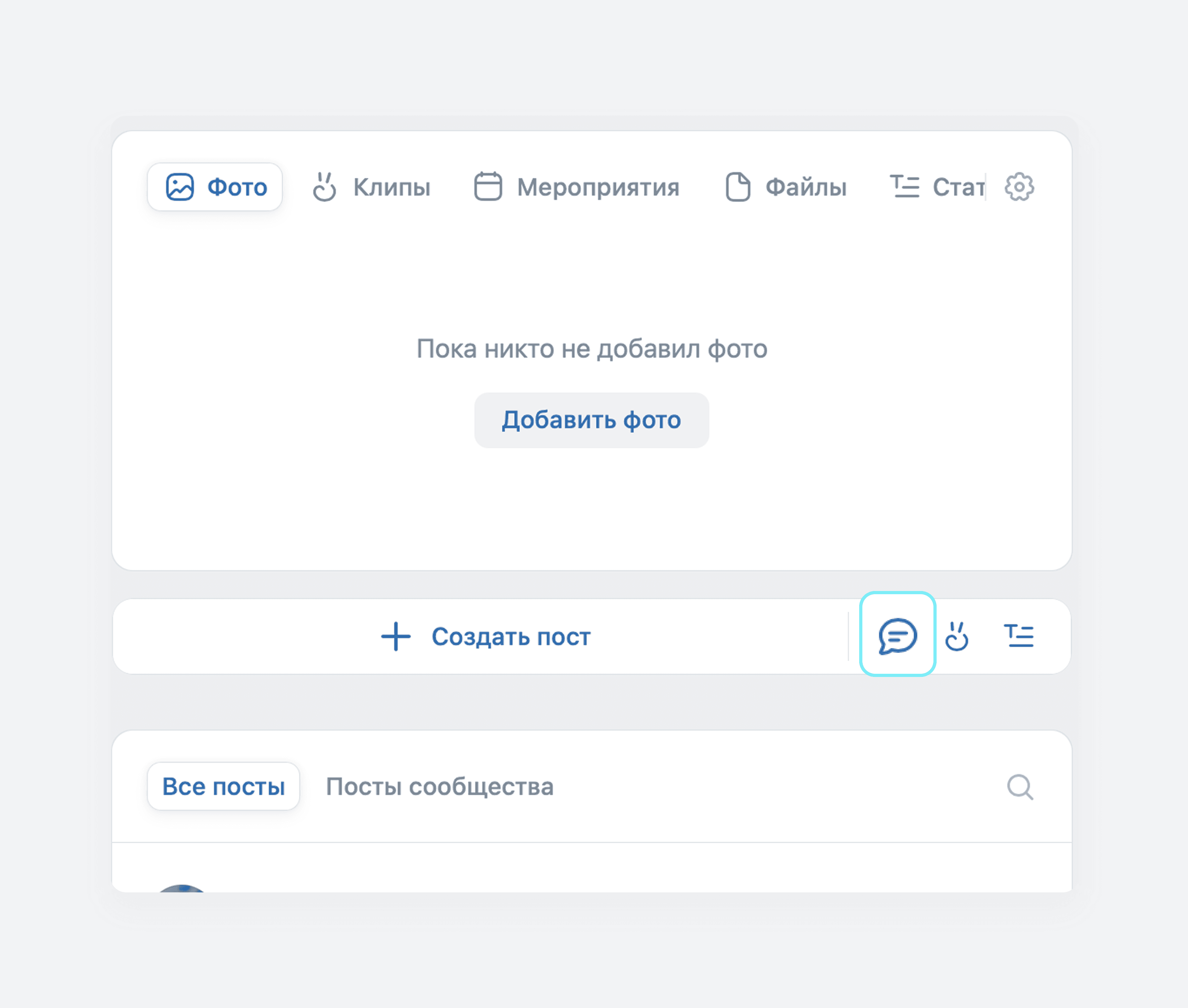Click the text-lines icon beside Стат label

[x=905, y=187]
